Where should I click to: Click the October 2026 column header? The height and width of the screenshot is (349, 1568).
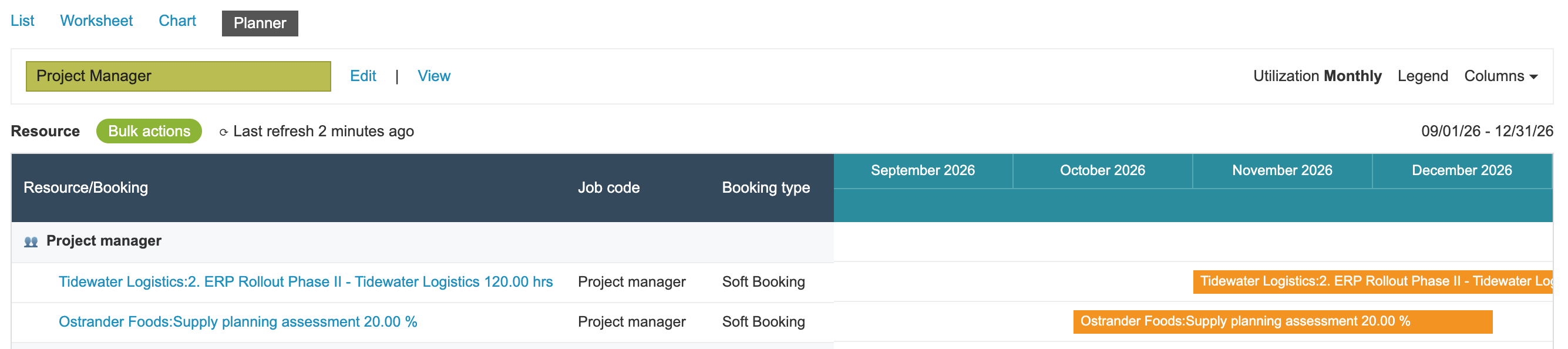pyautogui.click(x=1102, y=170)
